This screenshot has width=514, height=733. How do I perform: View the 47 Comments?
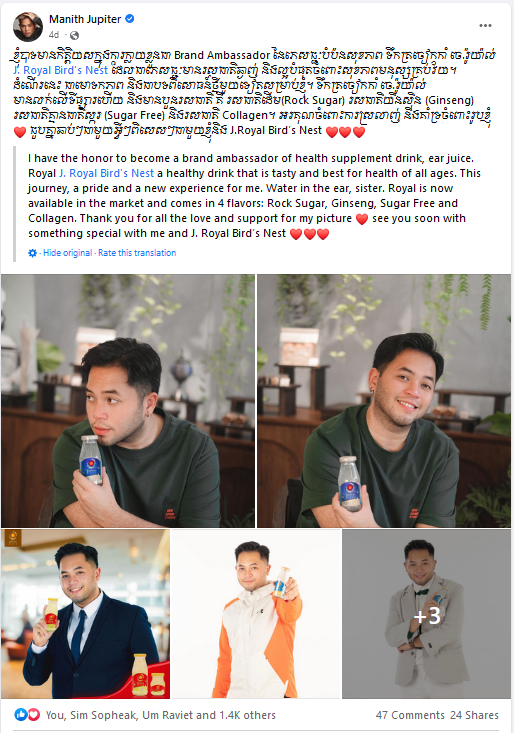click(x=410, y=715)
